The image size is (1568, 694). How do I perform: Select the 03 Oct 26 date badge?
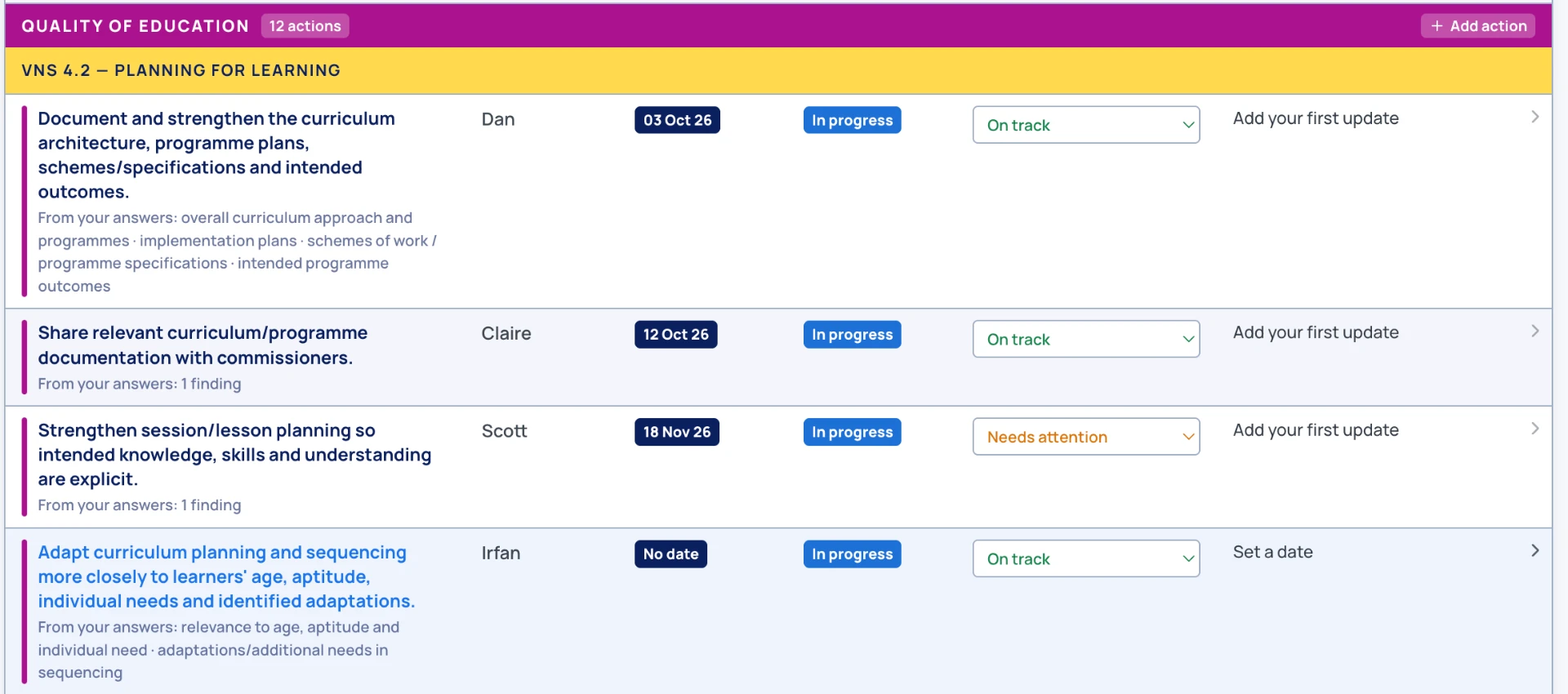[677, 120]
